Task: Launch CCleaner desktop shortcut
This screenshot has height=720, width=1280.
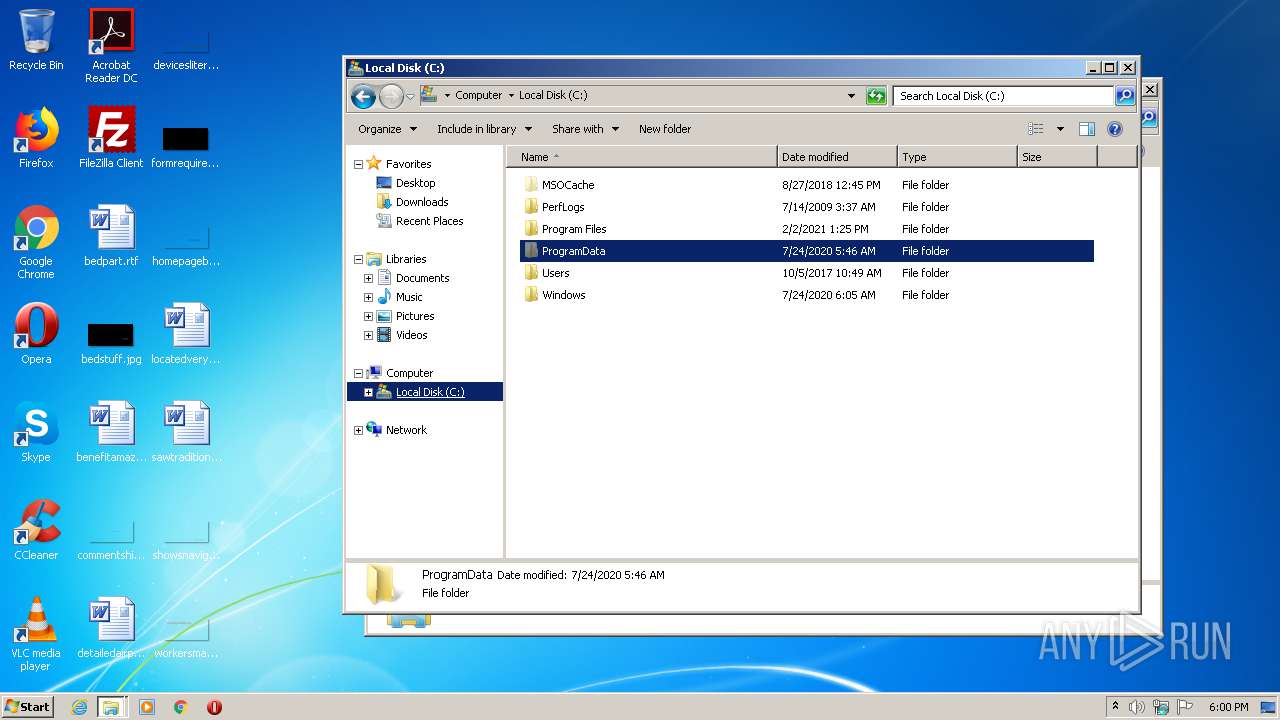Action: 36,530
